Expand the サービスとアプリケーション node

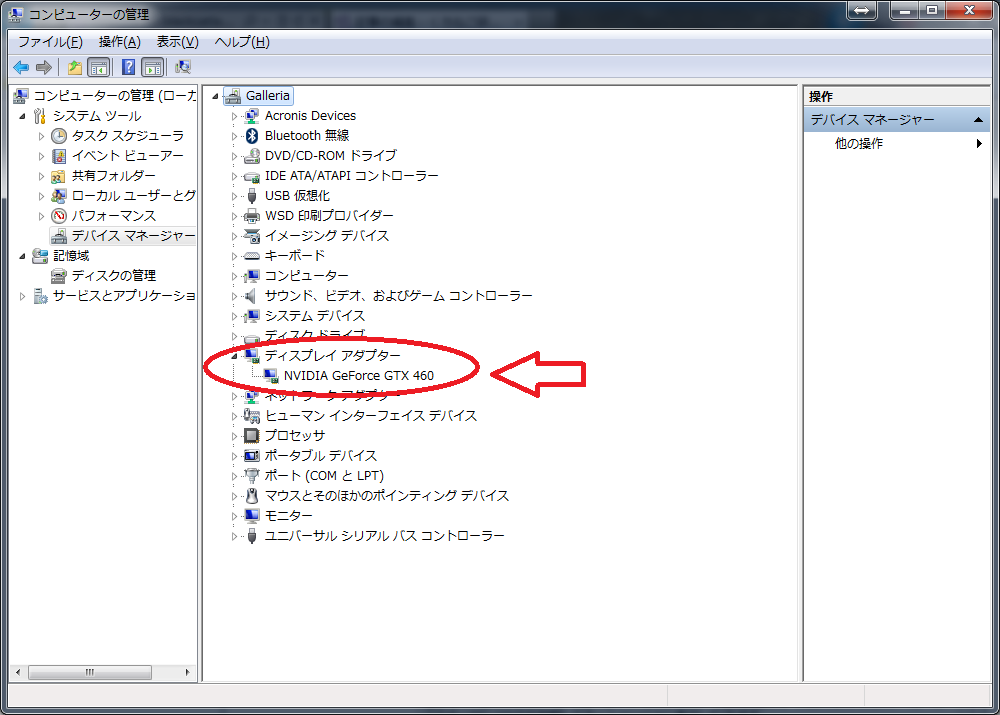[x=22, y=296]
